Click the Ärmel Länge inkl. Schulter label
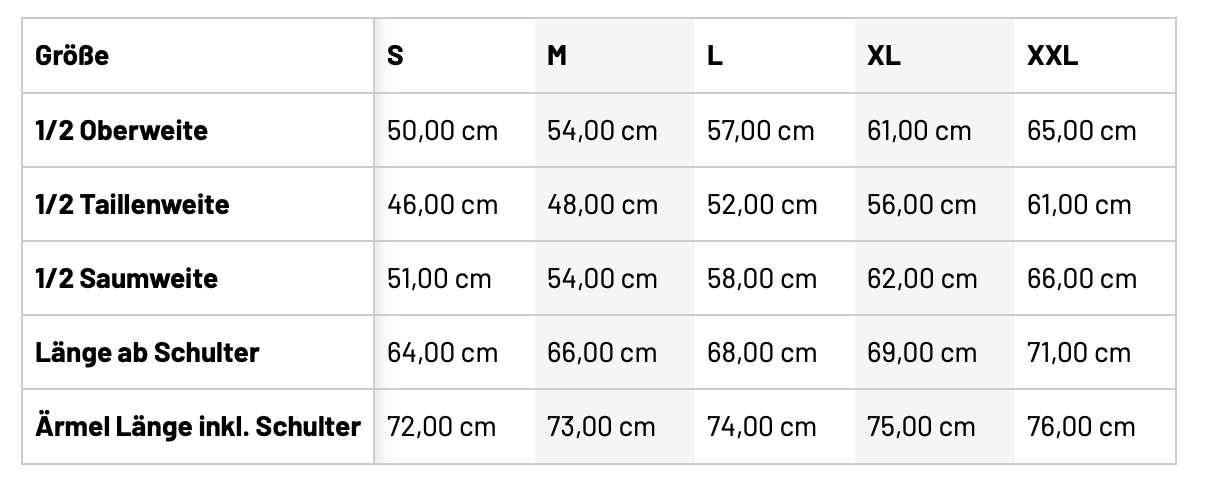 click(197, 426)
